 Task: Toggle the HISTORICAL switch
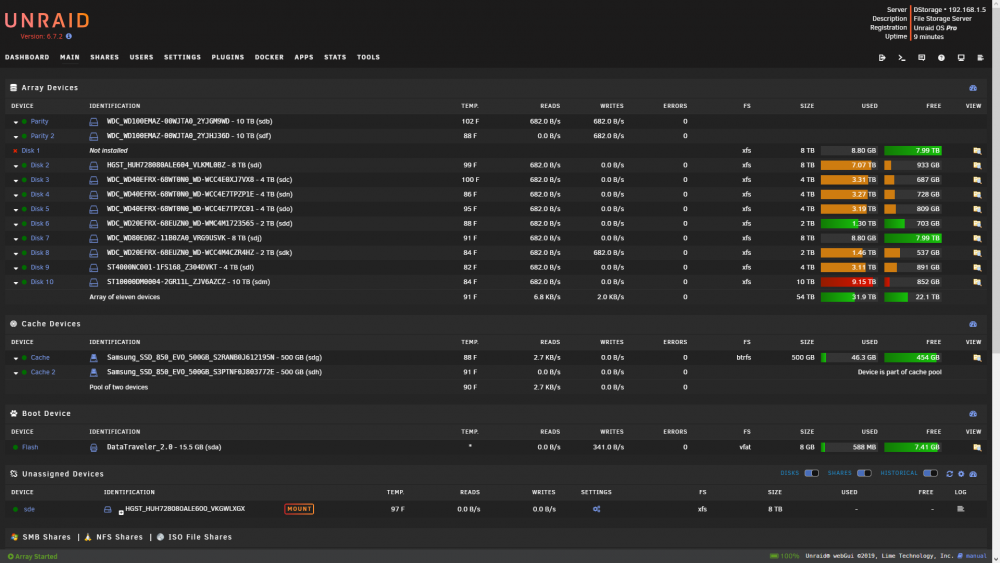click(930, 473)
